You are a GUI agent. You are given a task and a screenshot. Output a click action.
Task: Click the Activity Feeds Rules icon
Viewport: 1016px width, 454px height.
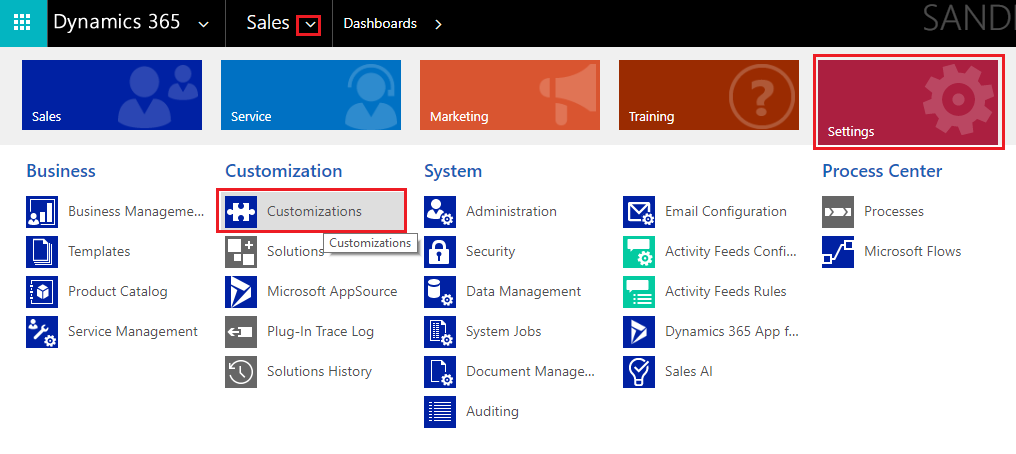tap(639, 292)
